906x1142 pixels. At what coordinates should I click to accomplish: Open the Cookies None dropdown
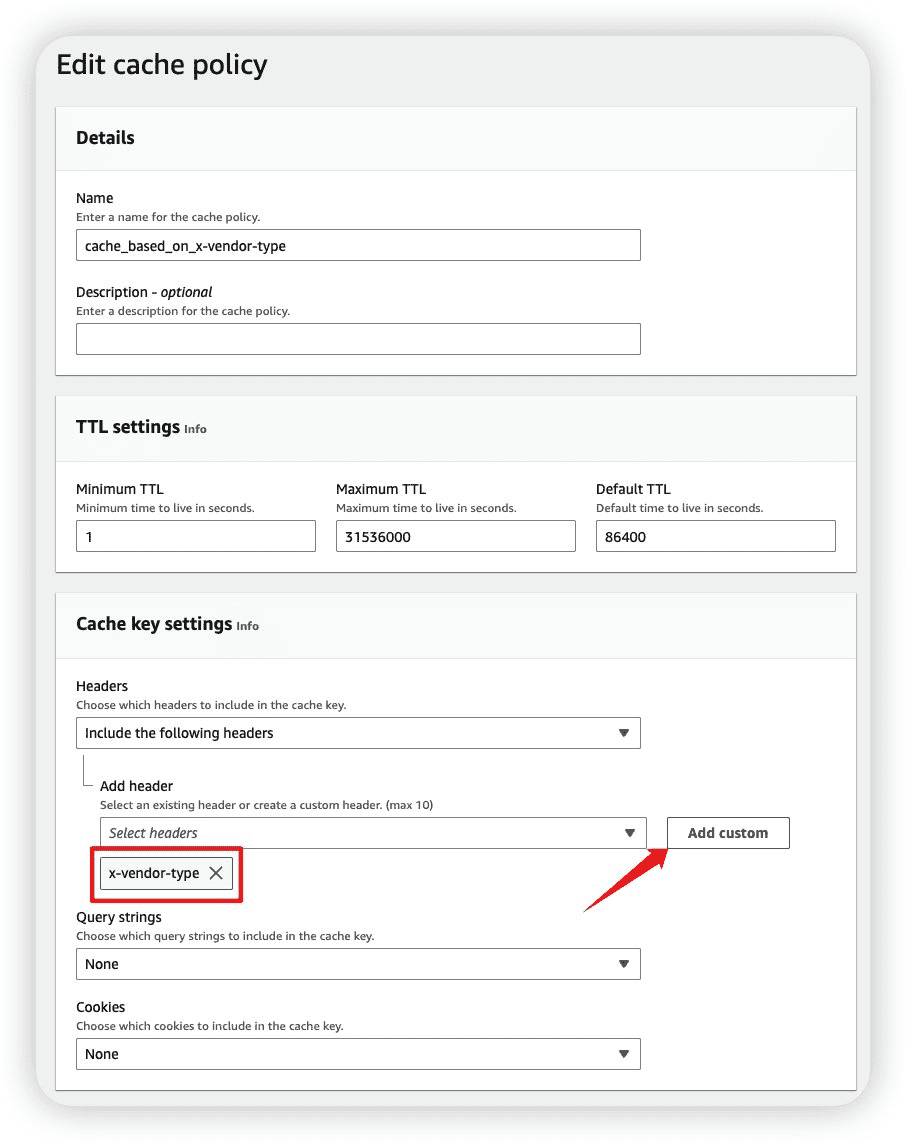[x=358, y=1054]
